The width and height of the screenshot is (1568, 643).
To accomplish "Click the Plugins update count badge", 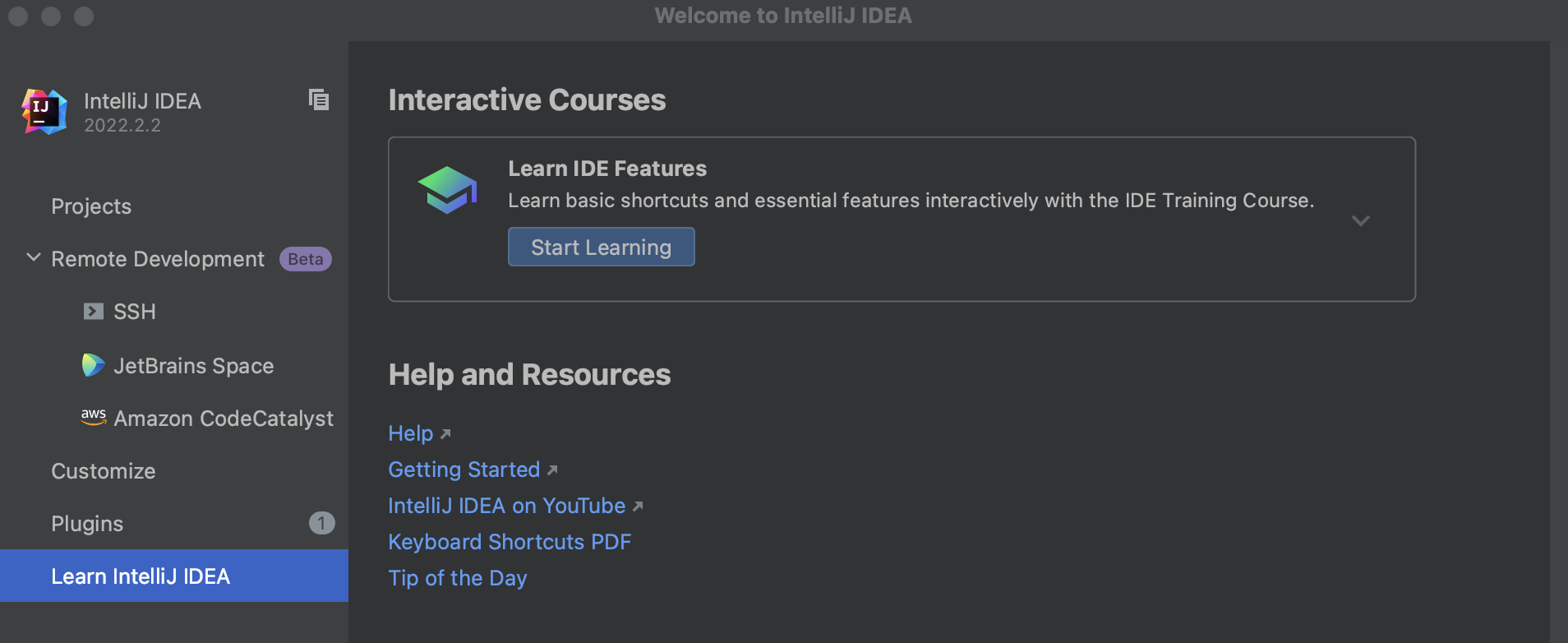I will pyautogui.click(x=321, y=523).
